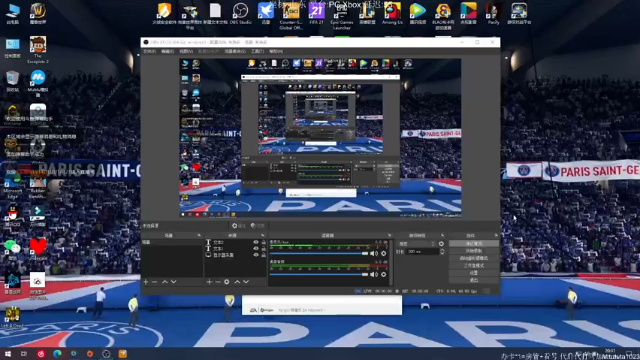Open source filters button above the panels
The image size is (640, 360).
[258, 226]
